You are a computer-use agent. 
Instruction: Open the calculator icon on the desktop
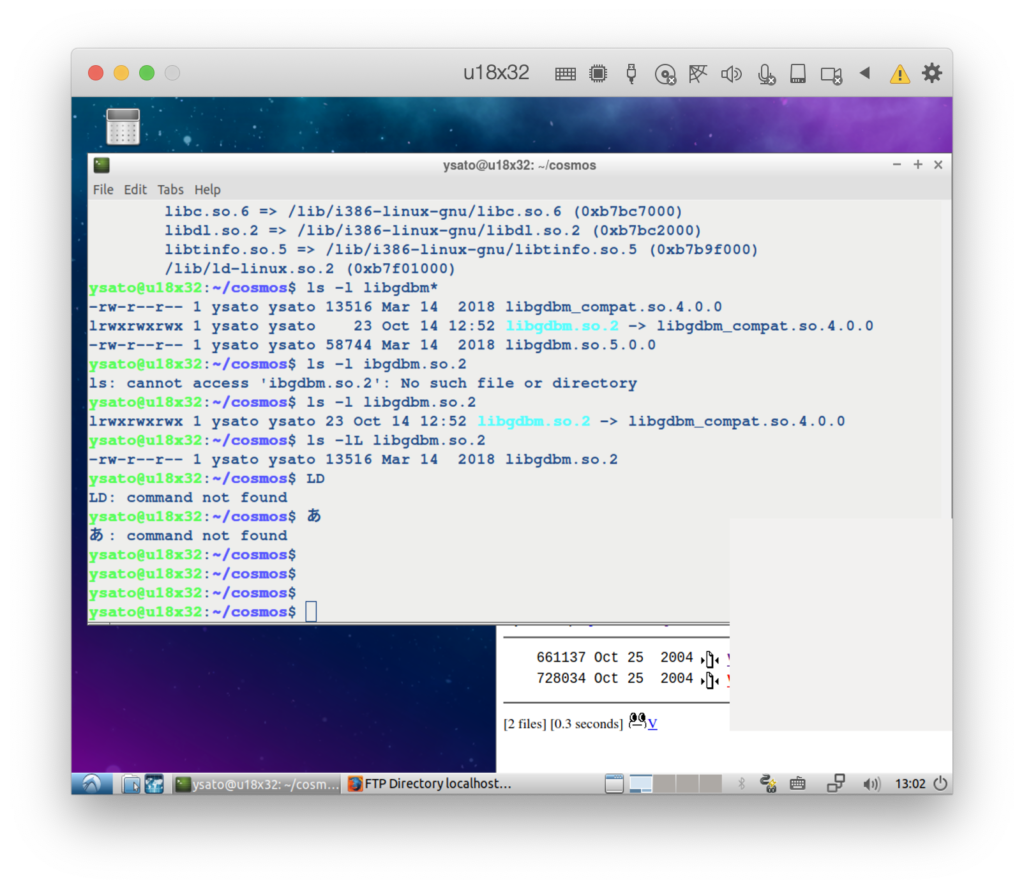coord(123,127)
